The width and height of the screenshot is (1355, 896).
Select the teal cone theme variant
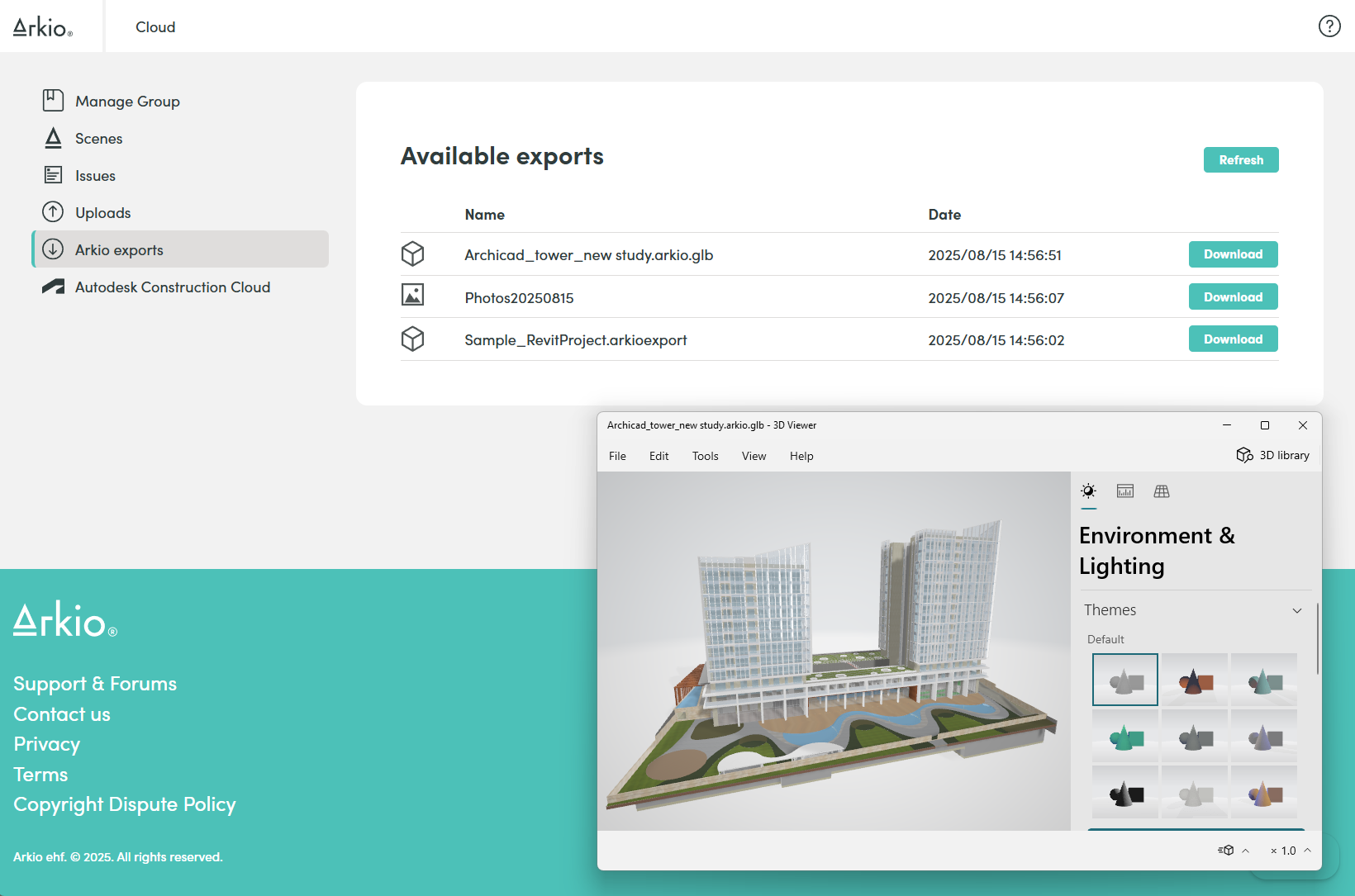pos(1263,680)
